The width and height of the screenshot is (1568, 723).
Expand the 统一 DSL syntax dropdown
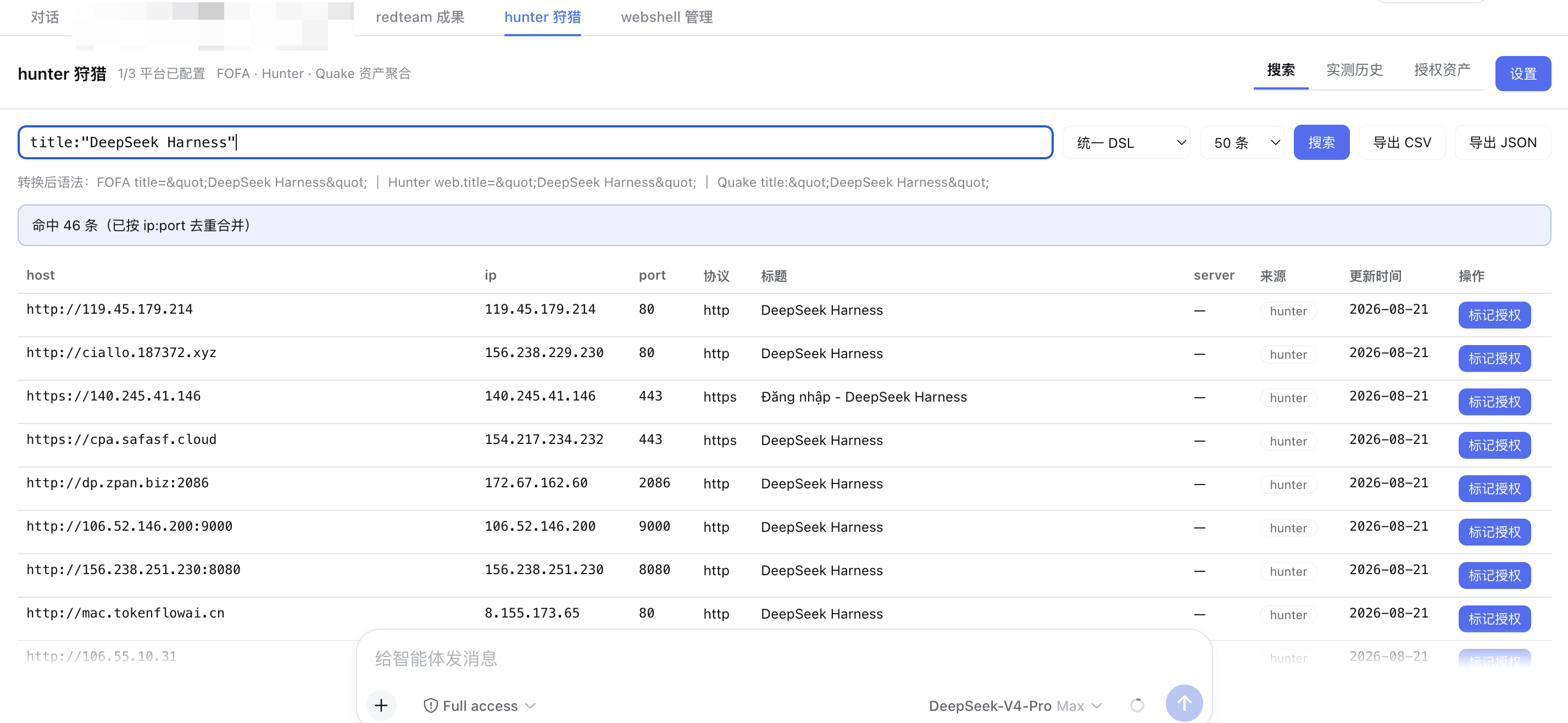click(x=1127, y=142)
